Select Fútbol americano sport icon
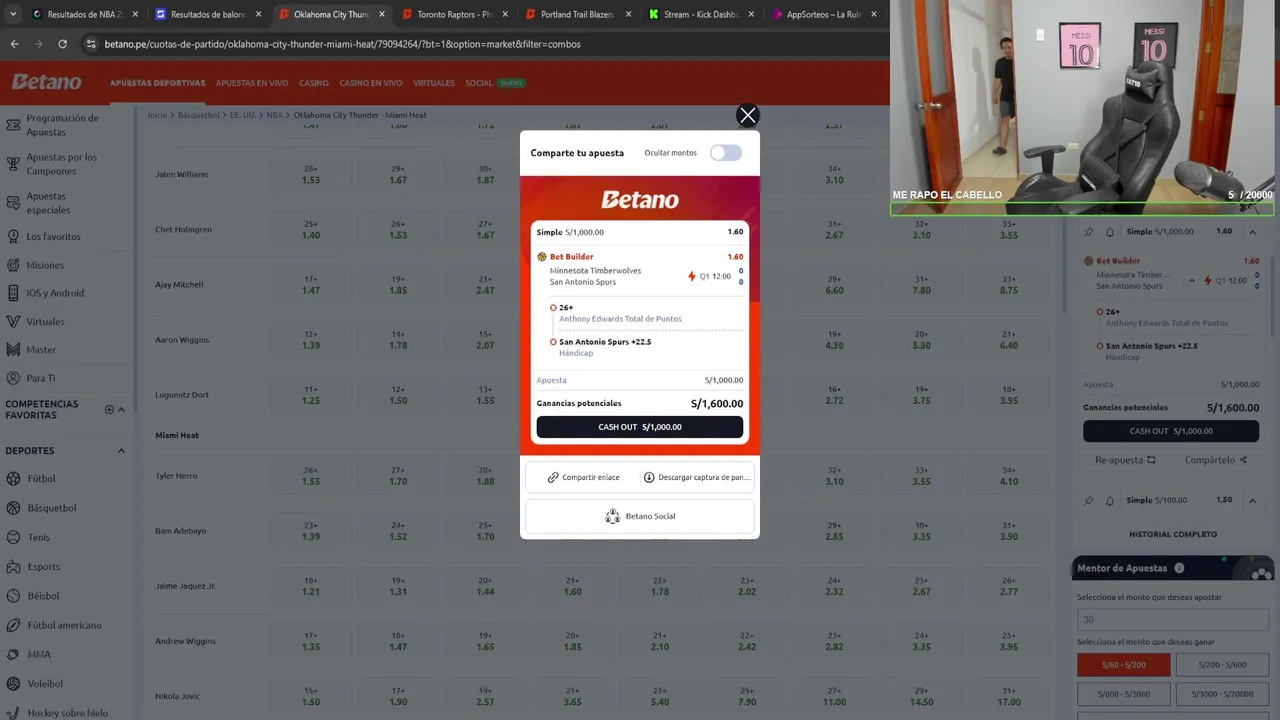 [13, 625]
